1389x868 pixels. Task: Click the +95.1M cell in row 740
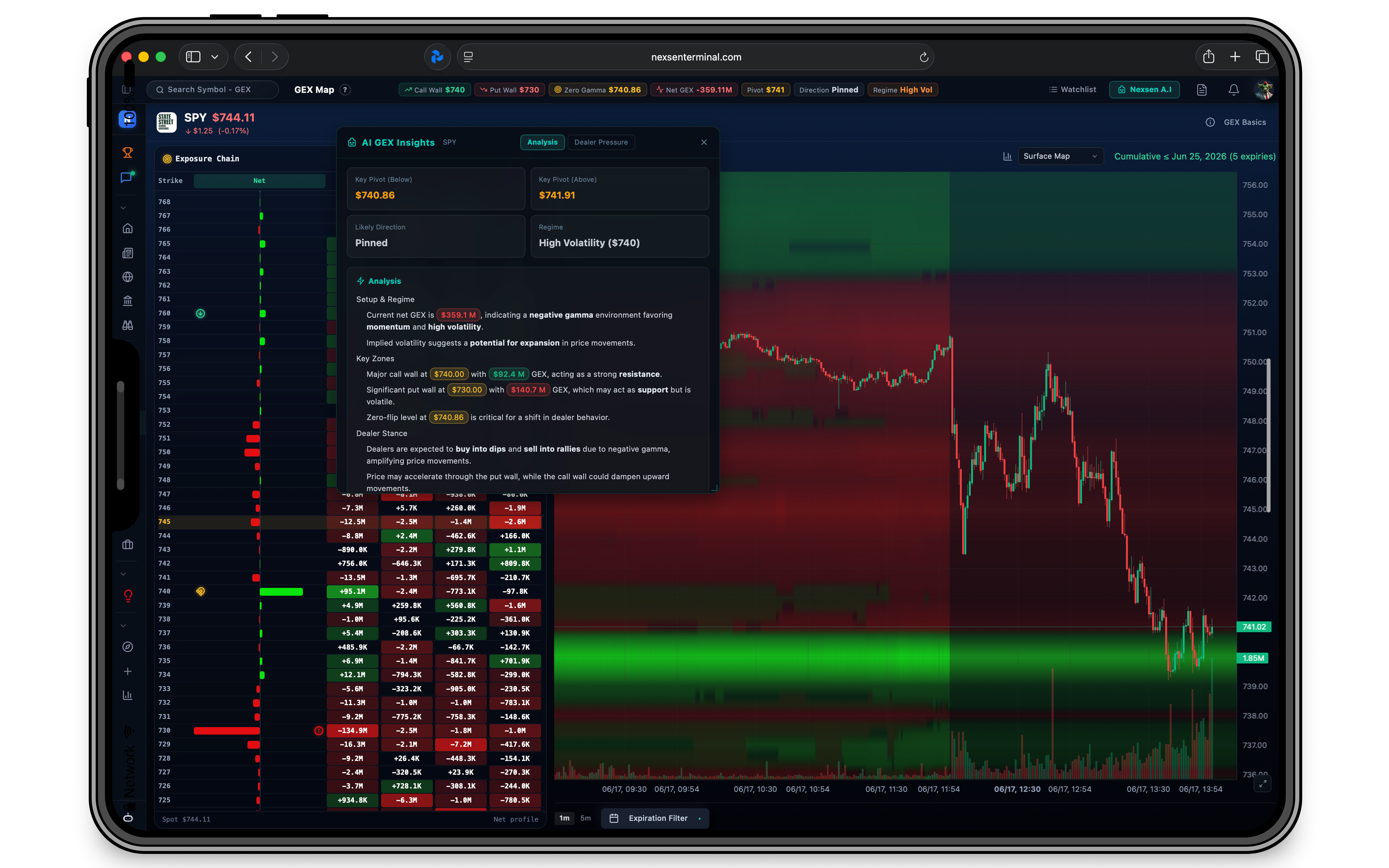(352, 591)
